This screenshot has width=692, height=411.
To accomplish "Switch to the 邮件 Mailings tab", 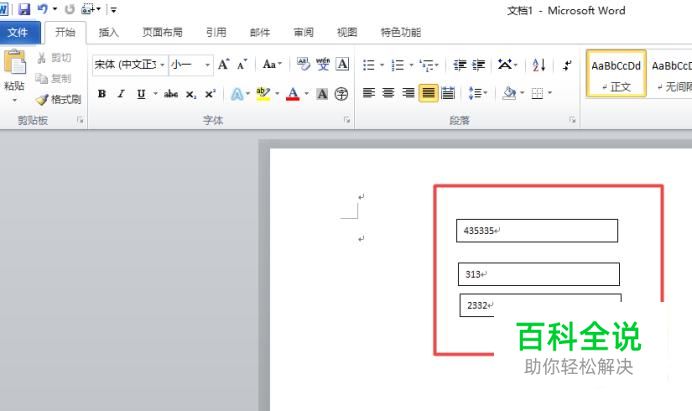I will tap(260, 32).
